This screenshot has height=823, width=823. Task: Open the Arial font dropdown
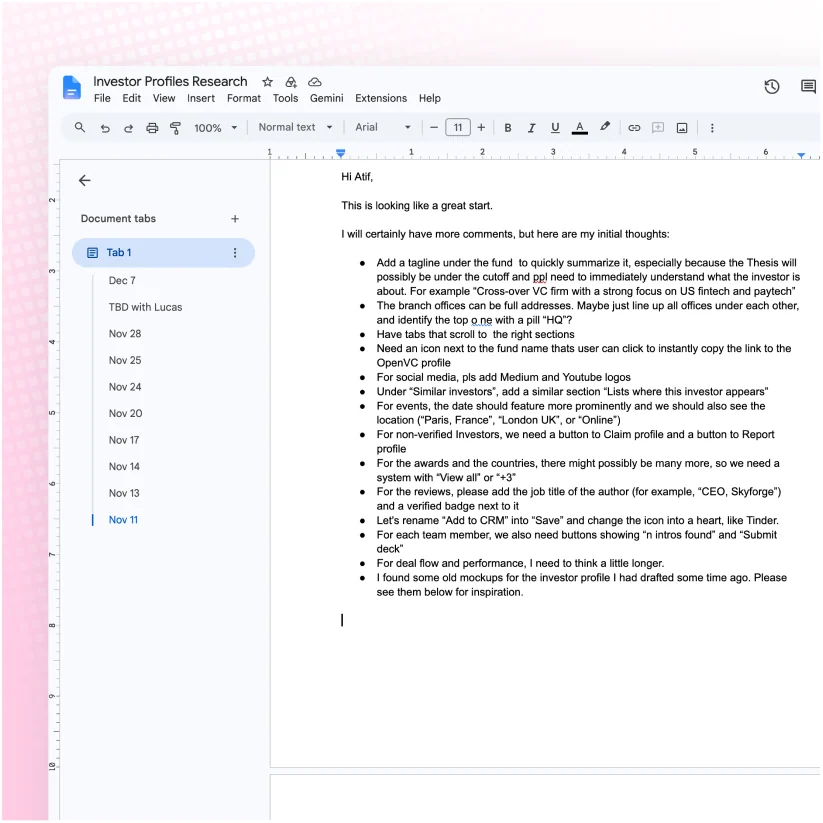tap(383, 128)
